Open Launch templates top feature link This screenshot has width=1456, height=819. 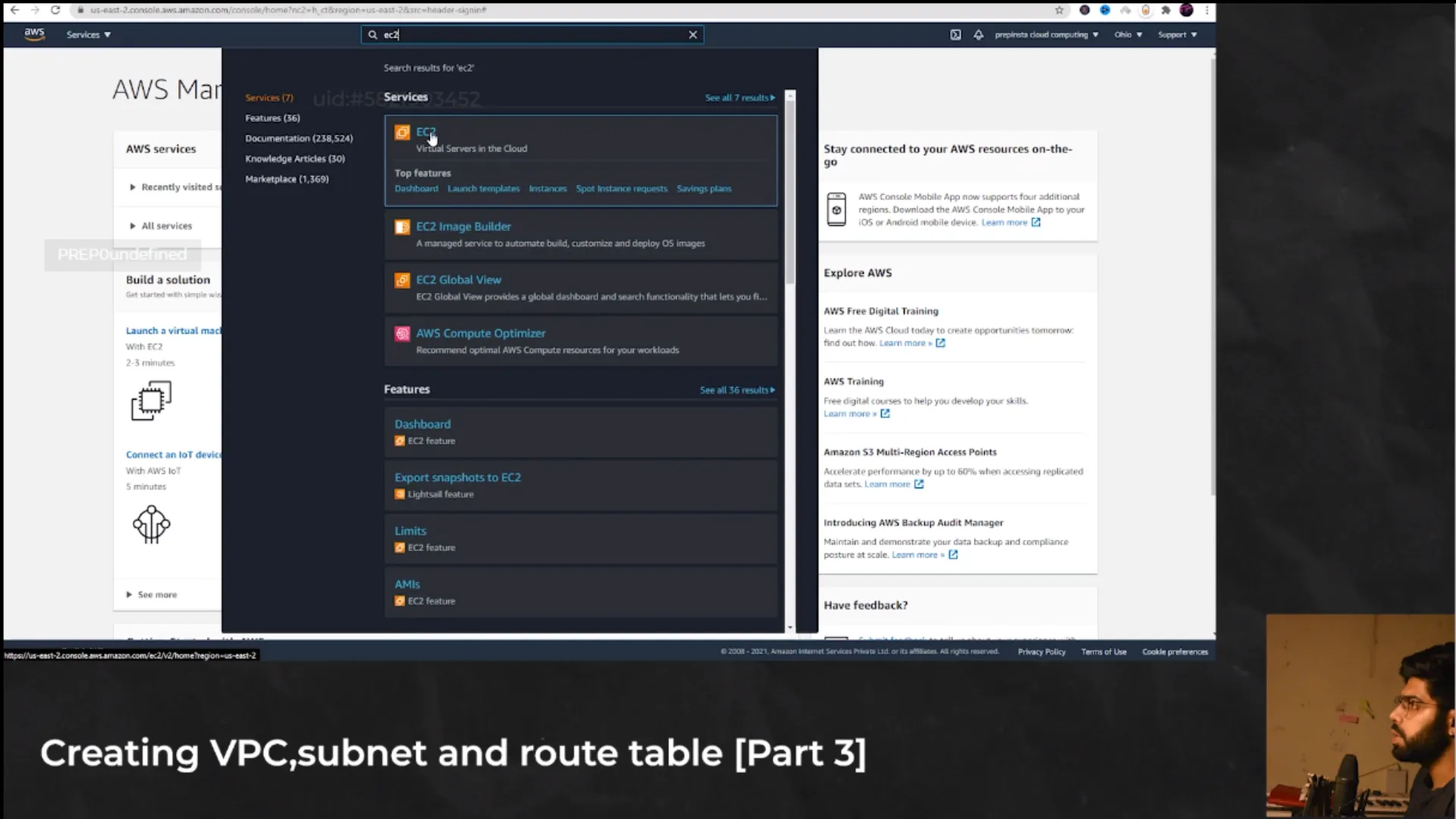(x=483, y=189)
